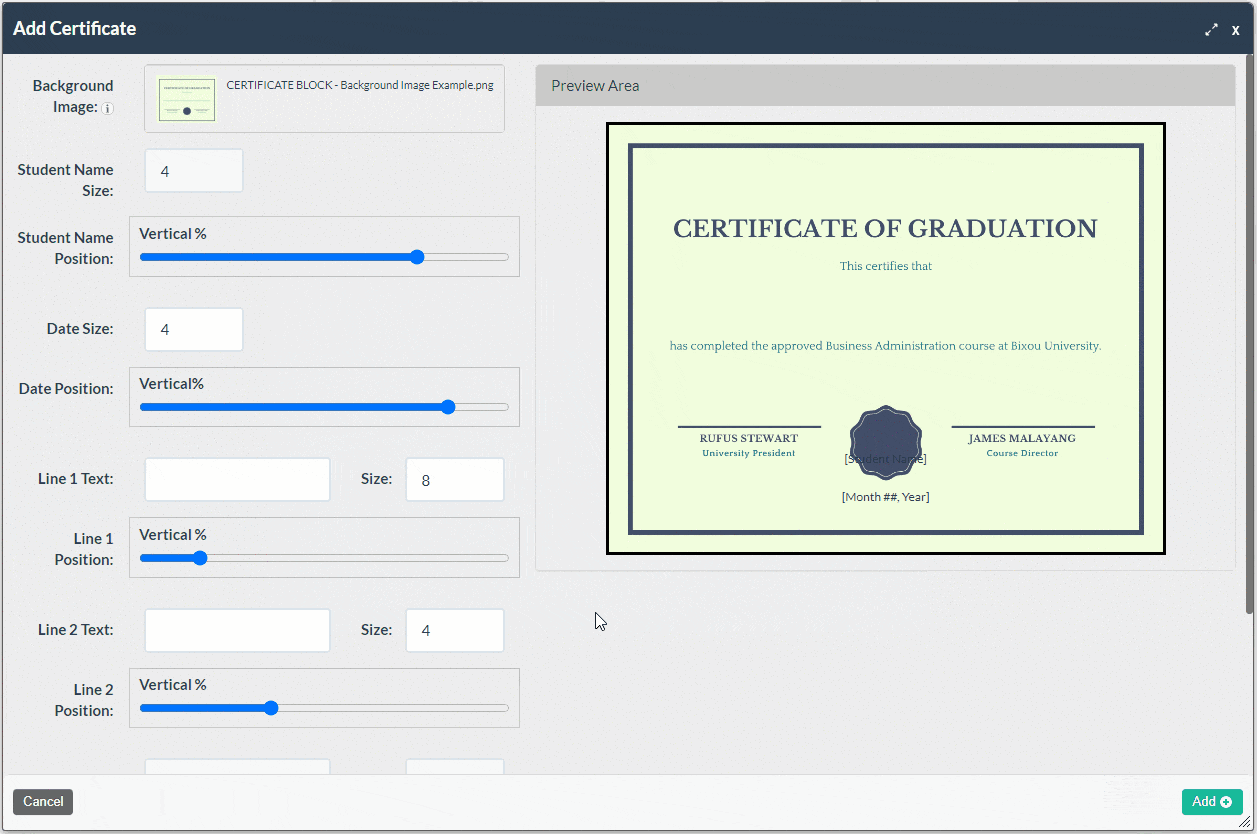Click the Student Name Size field

tap(194, 171)
